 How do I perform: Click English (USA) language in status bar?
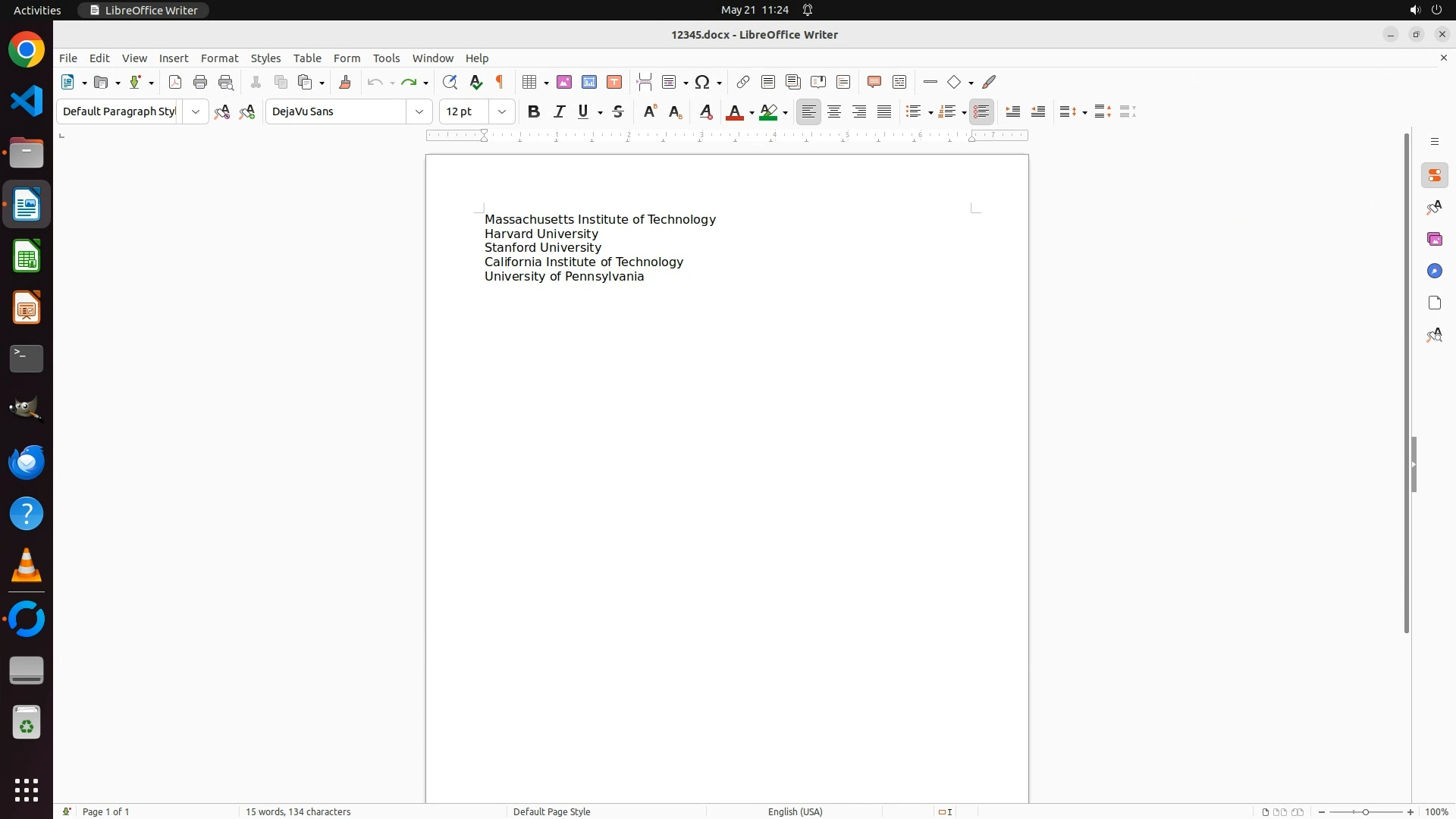(795, 811)
